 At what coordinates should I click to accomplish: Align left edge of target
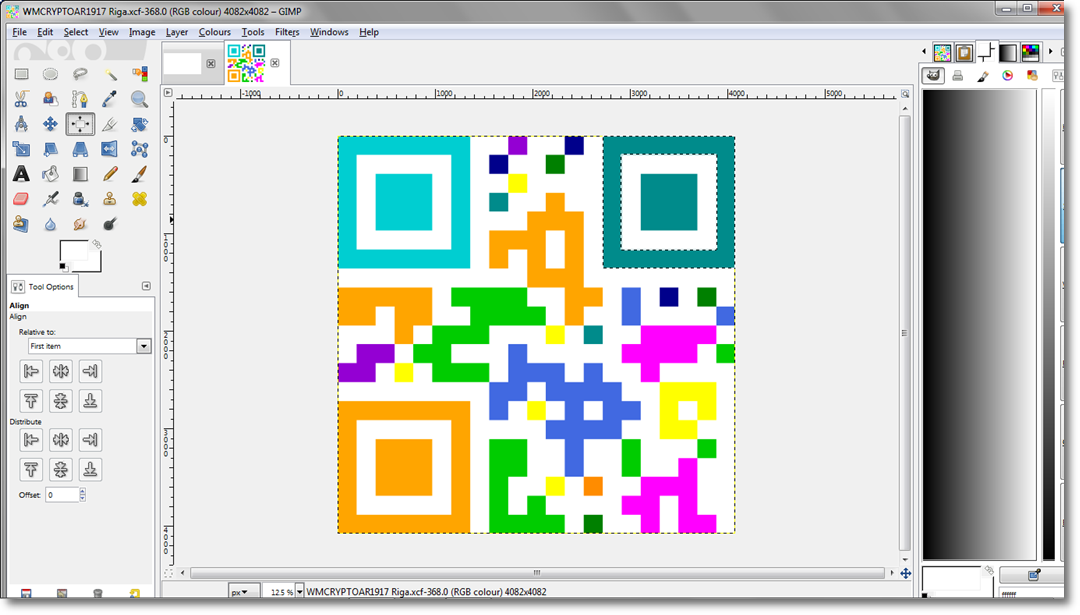tap(31, 371)
